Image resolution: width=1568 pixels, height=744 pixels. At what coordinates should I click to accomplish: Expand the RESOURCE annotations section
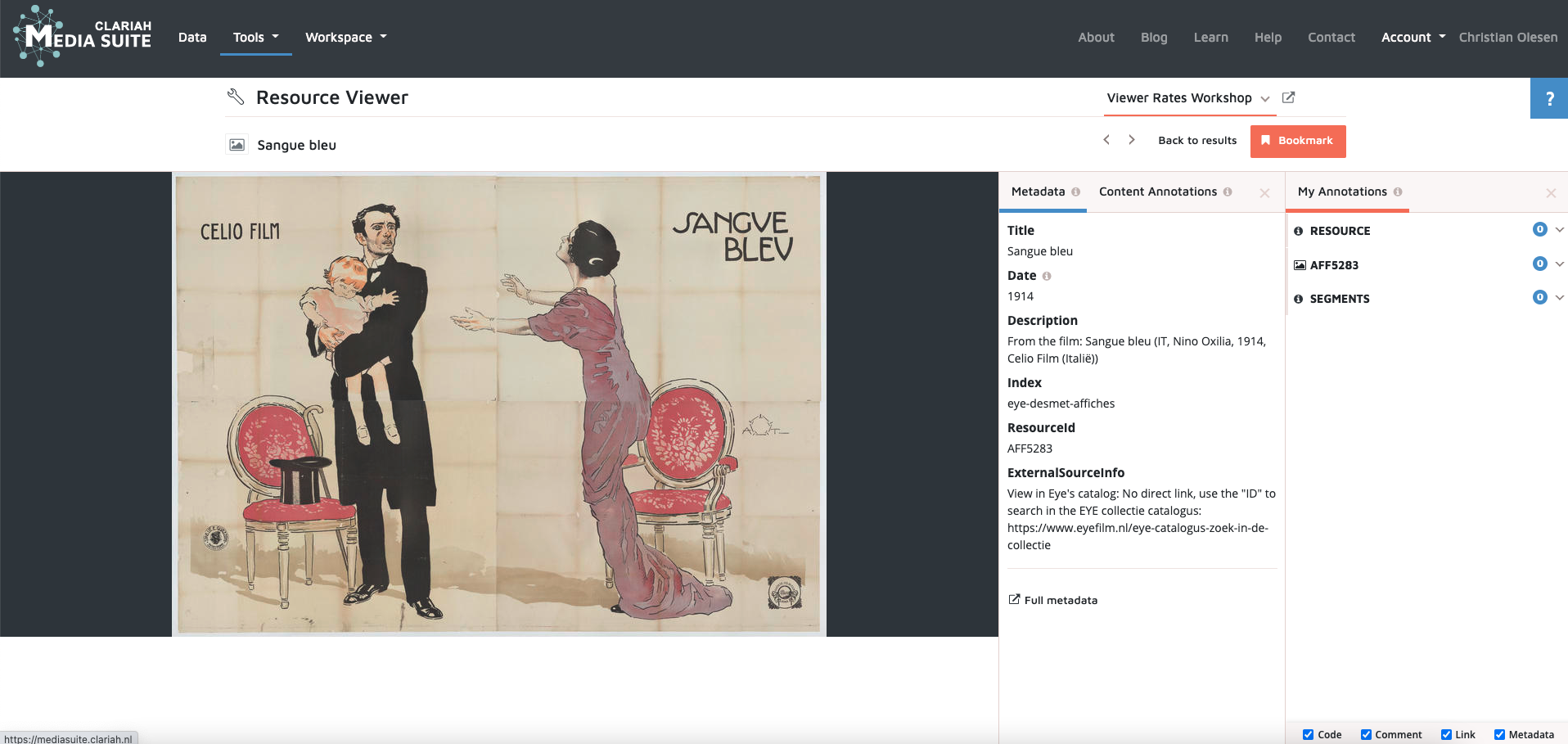1559,230
